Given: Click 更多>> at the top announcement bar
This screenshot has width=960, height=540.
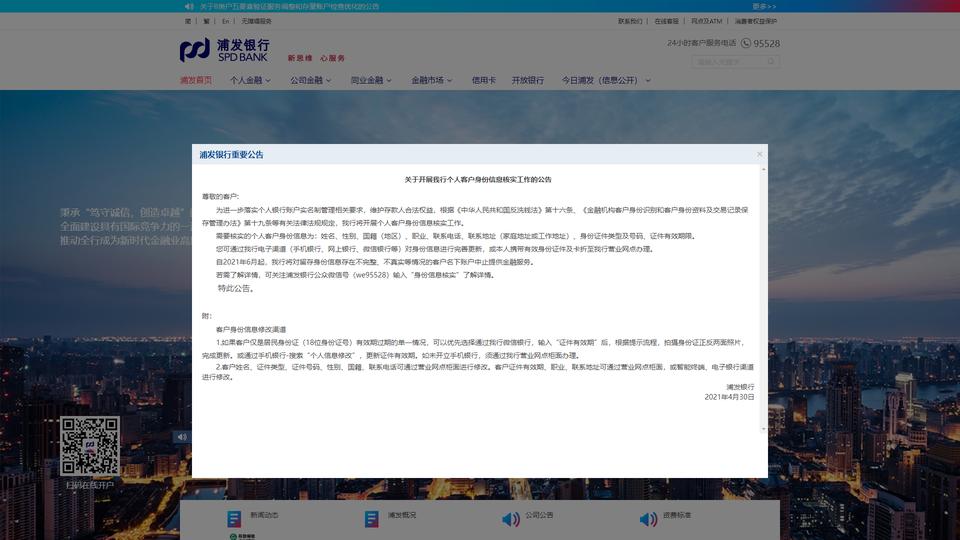Looking at the screenshot, I should [x=764, y=6].
